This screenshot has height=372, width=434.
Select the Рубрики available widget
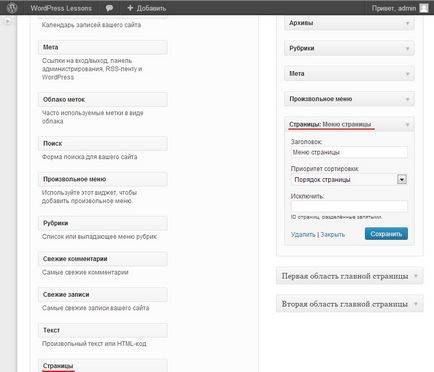pyautogui.click(x=103, y=223)
